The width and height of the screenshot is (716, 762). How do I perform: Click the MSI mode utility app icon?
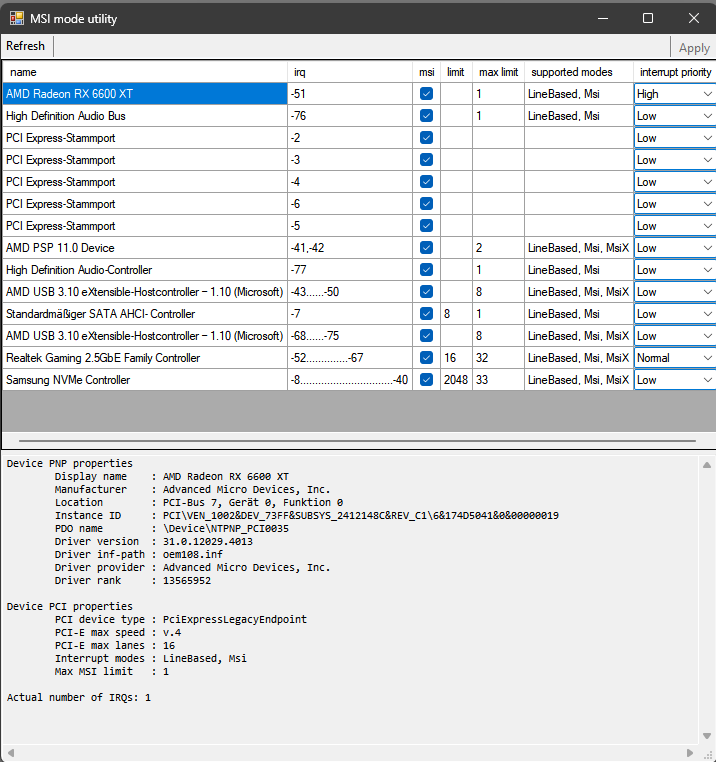(x=17, y=18)
